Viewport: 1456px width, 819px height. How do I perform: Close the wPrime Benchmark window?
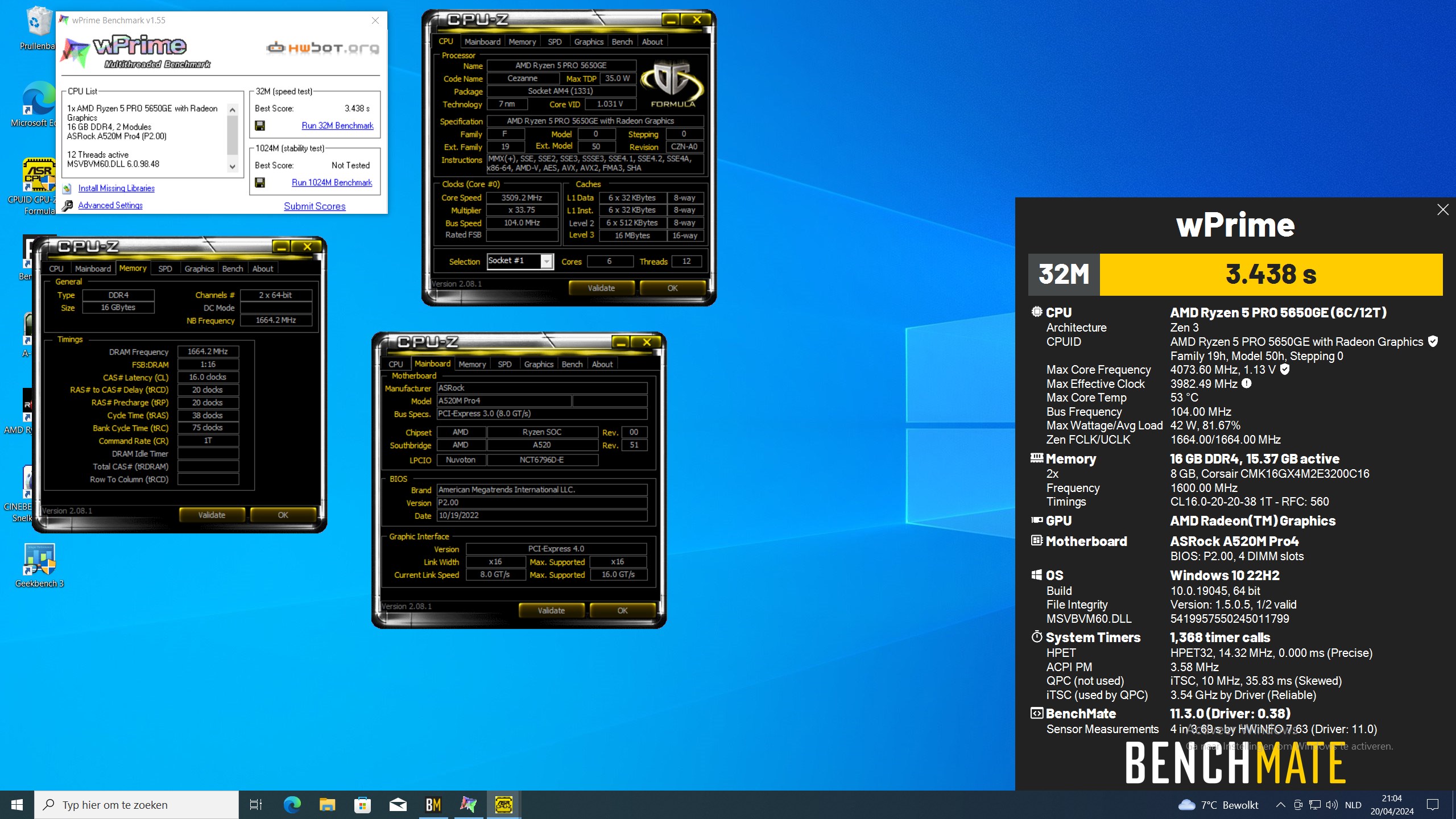click(375, 20)
